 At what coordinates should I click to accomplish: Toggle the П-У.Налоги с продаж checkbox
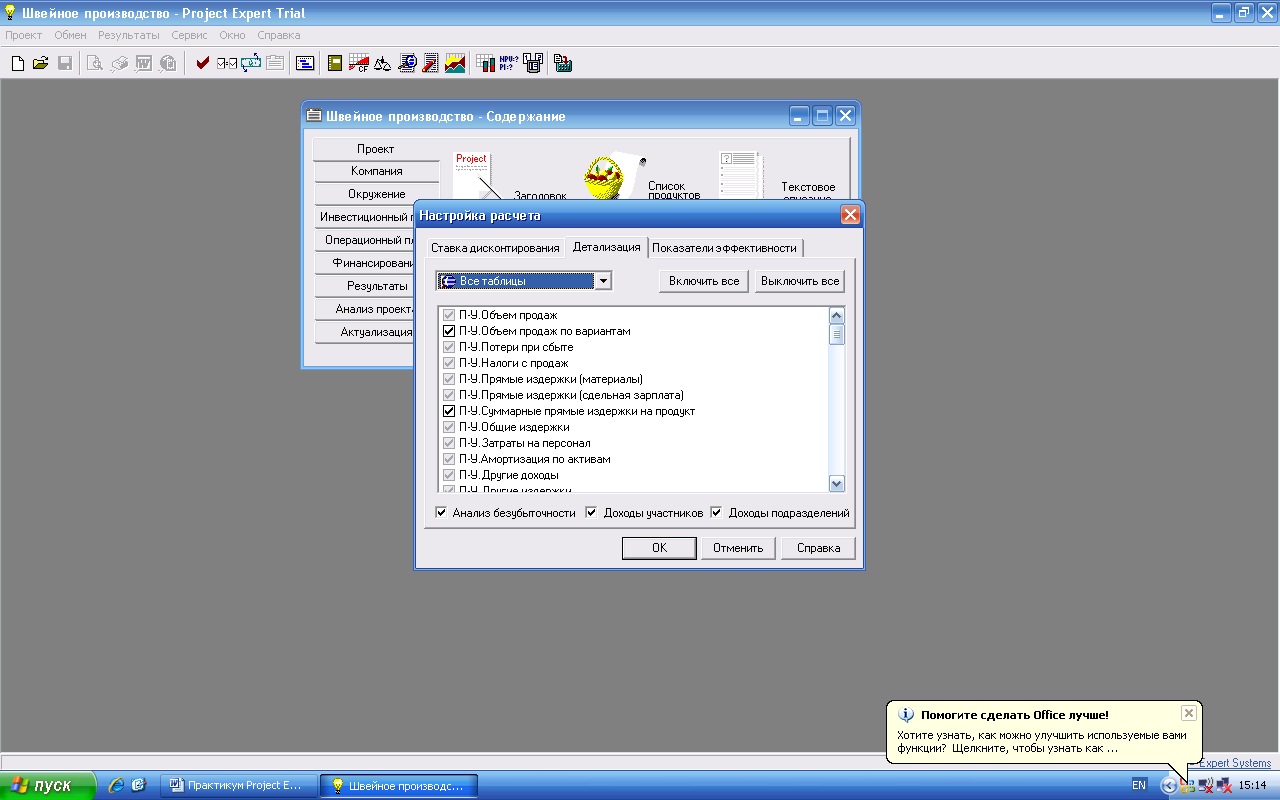pyautogui.click(x=449, y=363)
